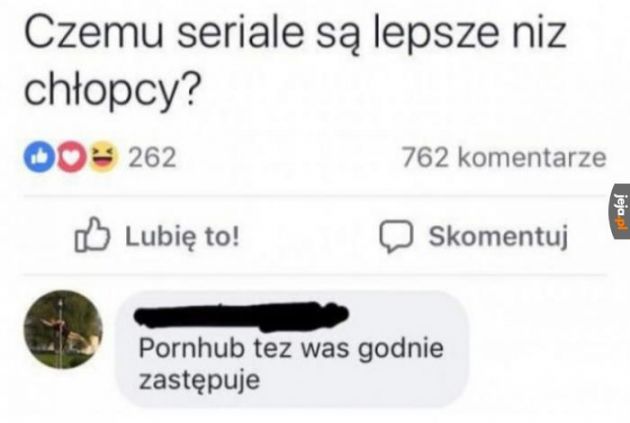Click the number 762 in comments count
This screenshot has width=630, height=423.
pos(425,157)
